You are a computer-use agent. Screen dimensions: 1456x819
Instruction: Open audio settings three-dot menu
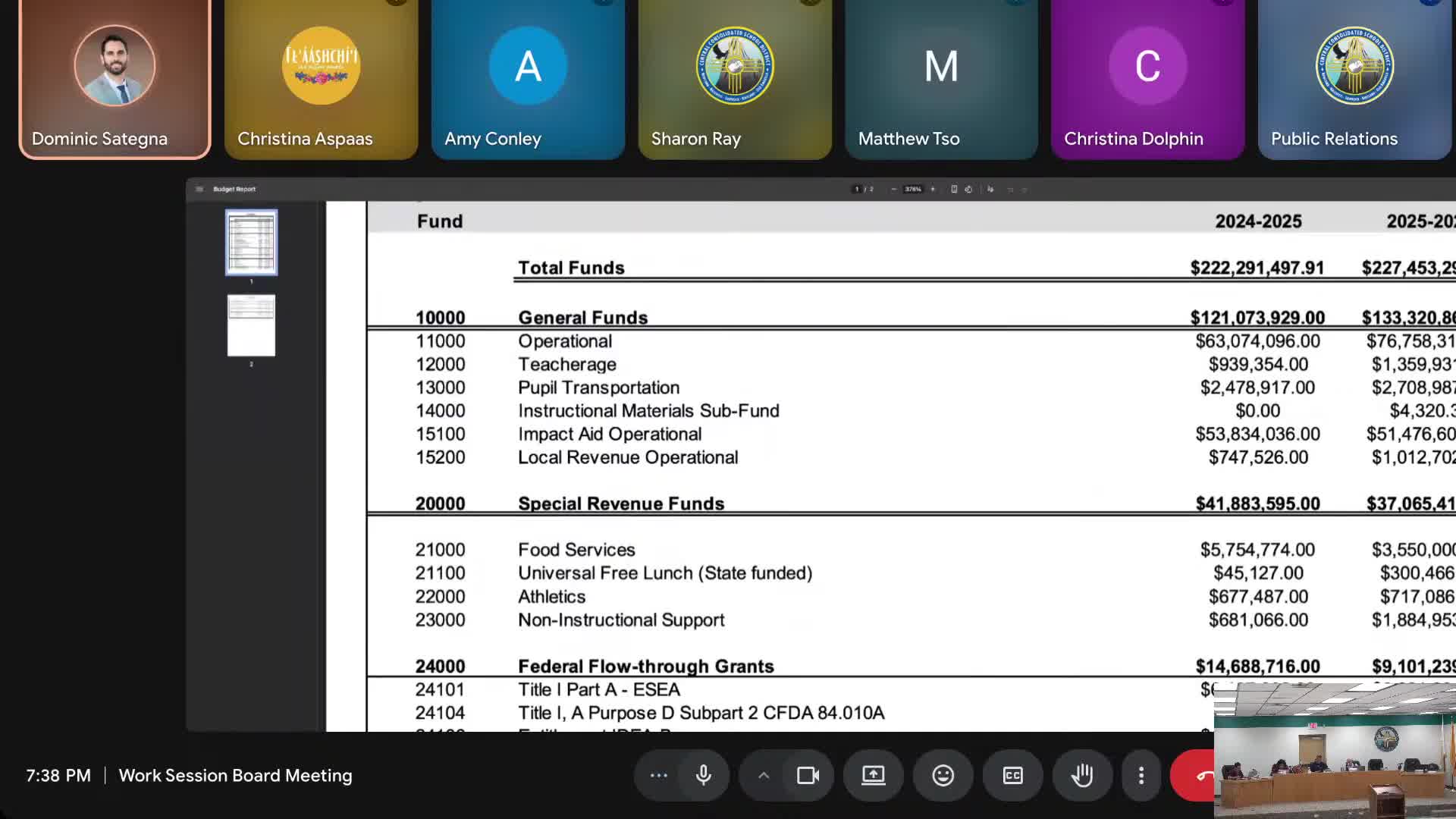click(658, 775)
